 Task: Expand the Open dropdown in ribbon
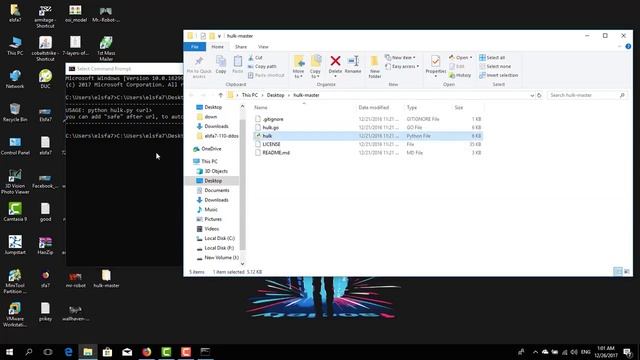point(471,58)
